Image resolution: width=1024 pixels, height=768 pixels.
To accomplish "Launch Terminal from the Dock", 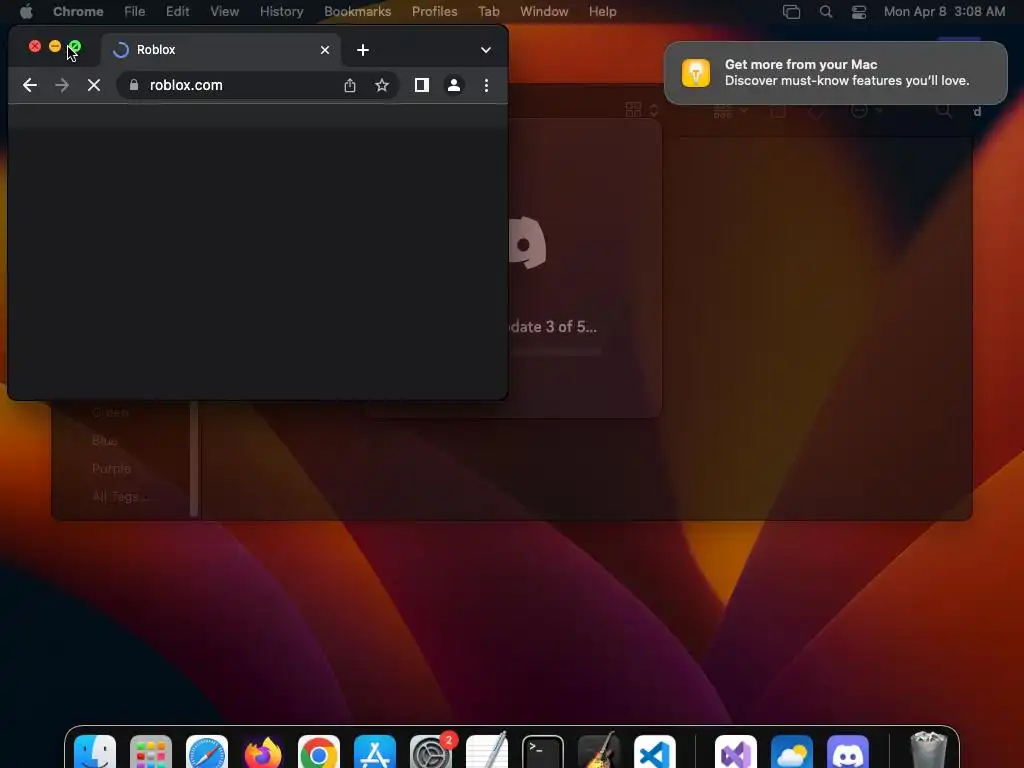I will tap(543, 752).
